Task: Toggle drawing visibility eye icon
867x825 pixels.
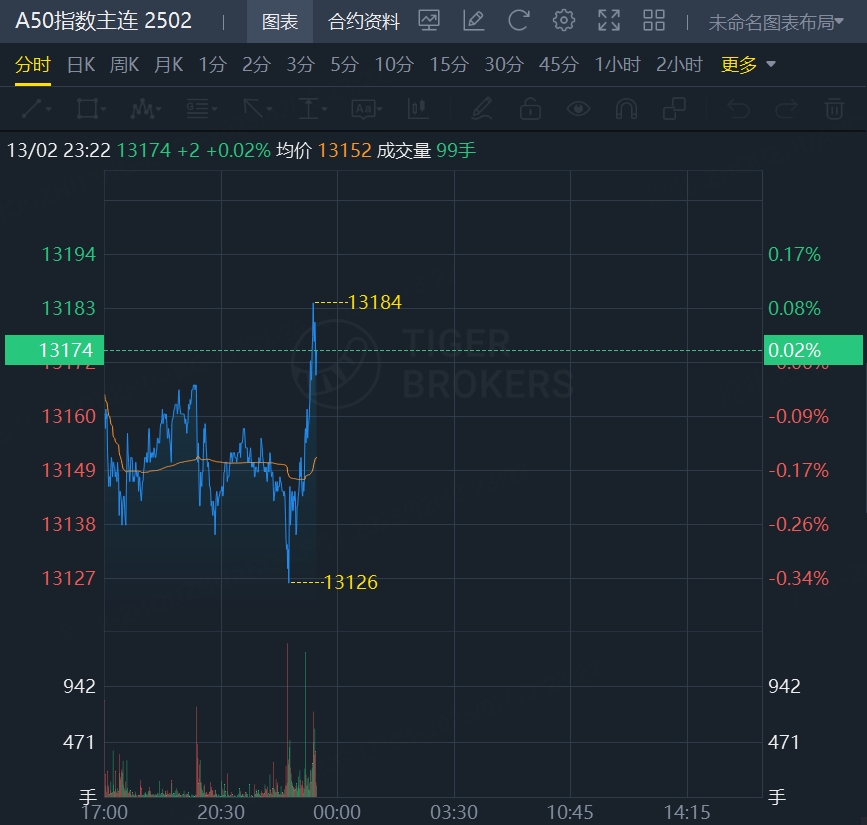Action: coord(578,108)
